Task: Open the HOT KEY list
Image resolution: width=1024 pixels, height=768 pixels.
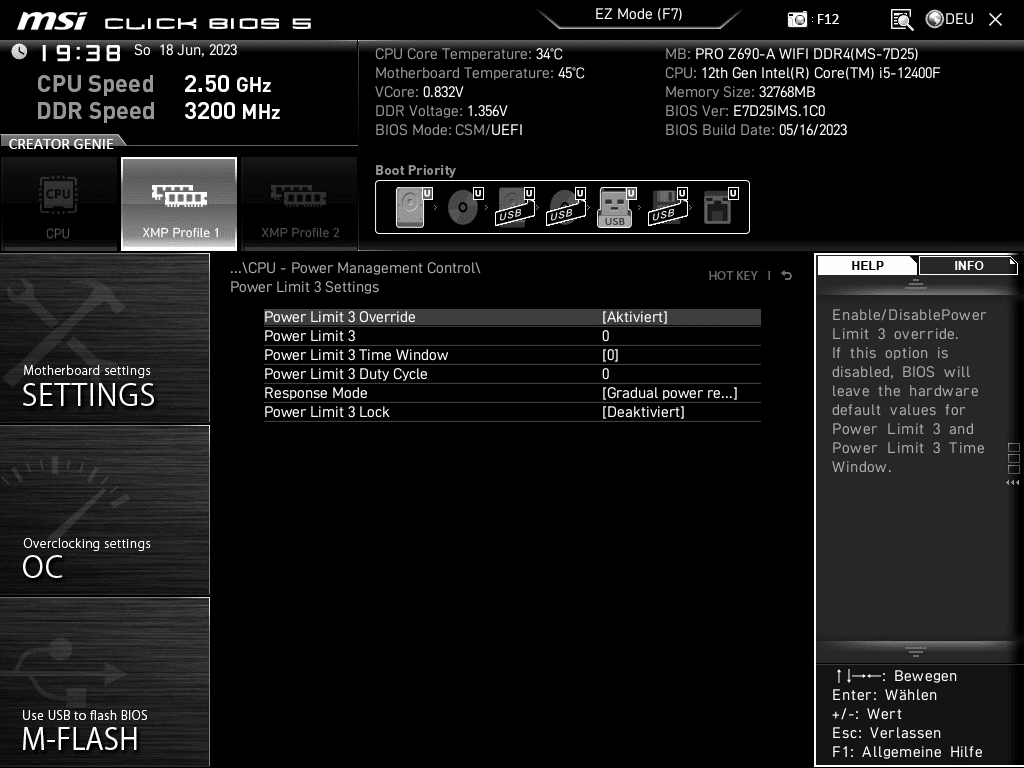Action: click(733, 276)
